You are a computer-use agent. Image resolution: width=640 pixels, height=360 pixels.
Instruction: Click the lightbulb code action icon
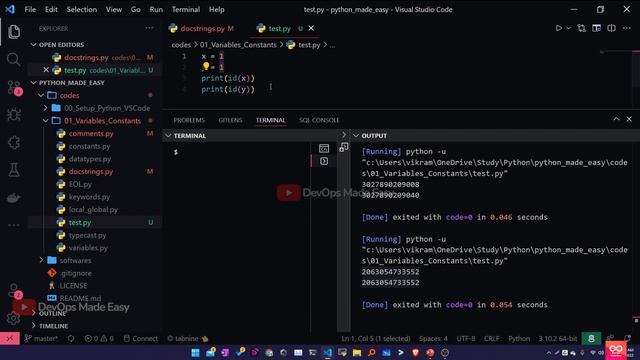[x=206, y=66]
